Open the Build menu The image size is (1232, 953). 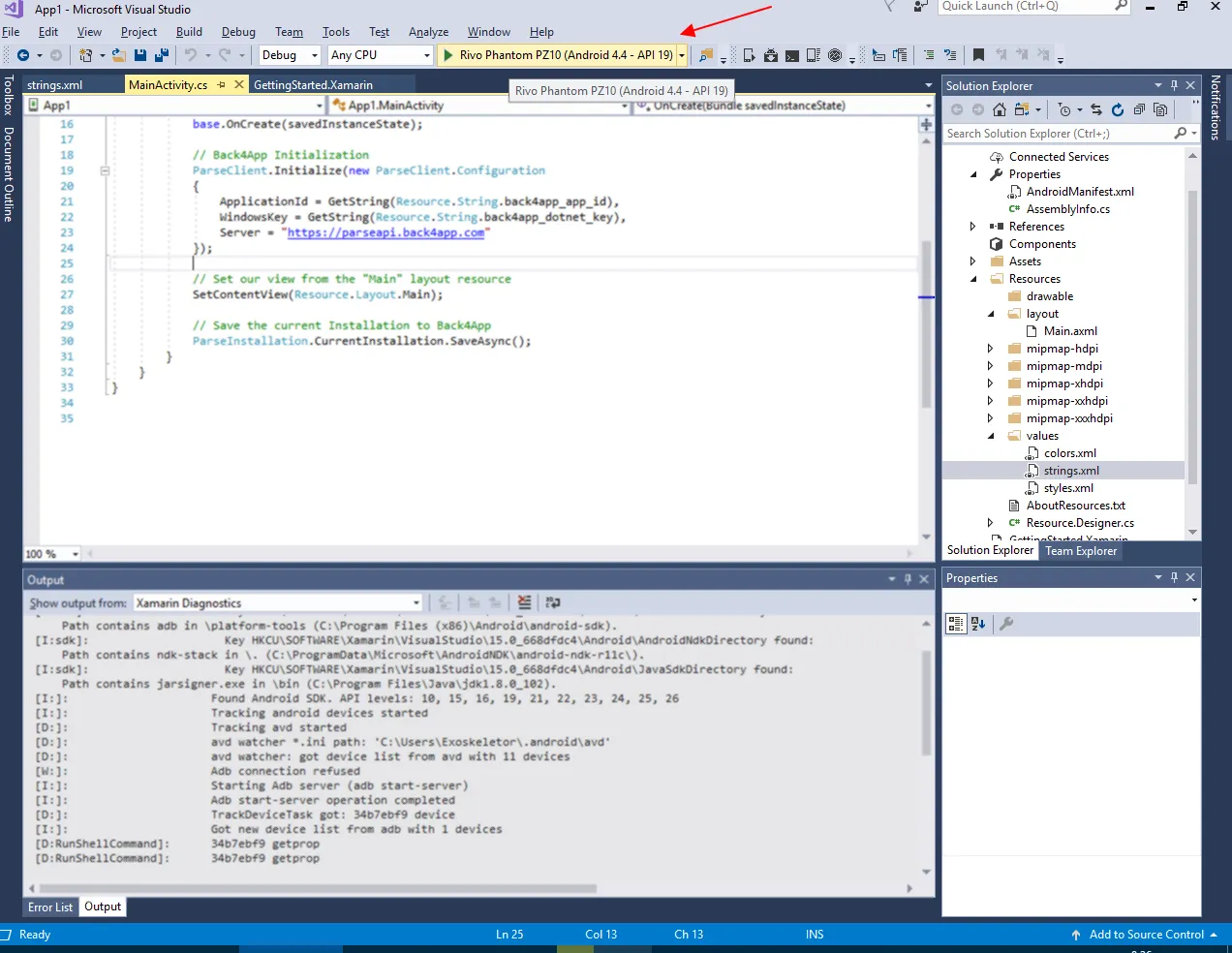click(x=189, y=32)
